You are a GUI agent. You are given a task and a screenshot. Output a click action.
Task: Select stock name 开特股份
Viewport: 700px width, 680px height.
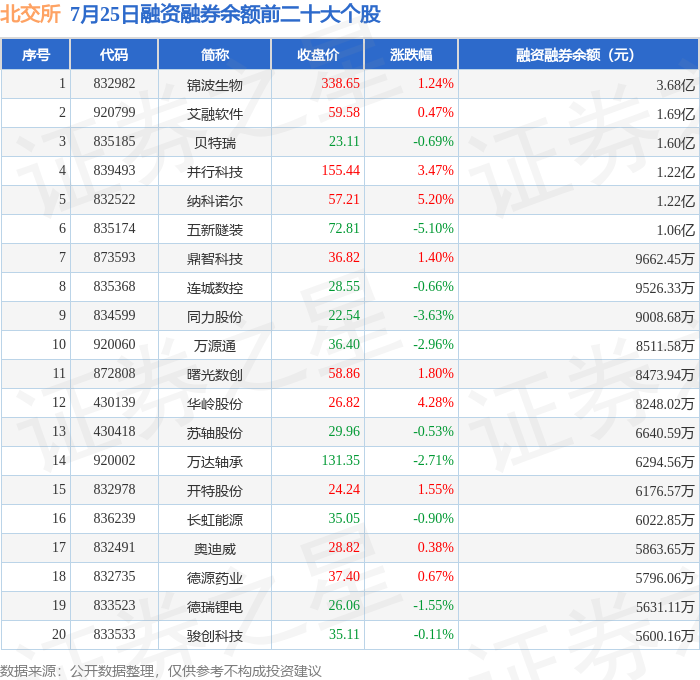point(215,491)
